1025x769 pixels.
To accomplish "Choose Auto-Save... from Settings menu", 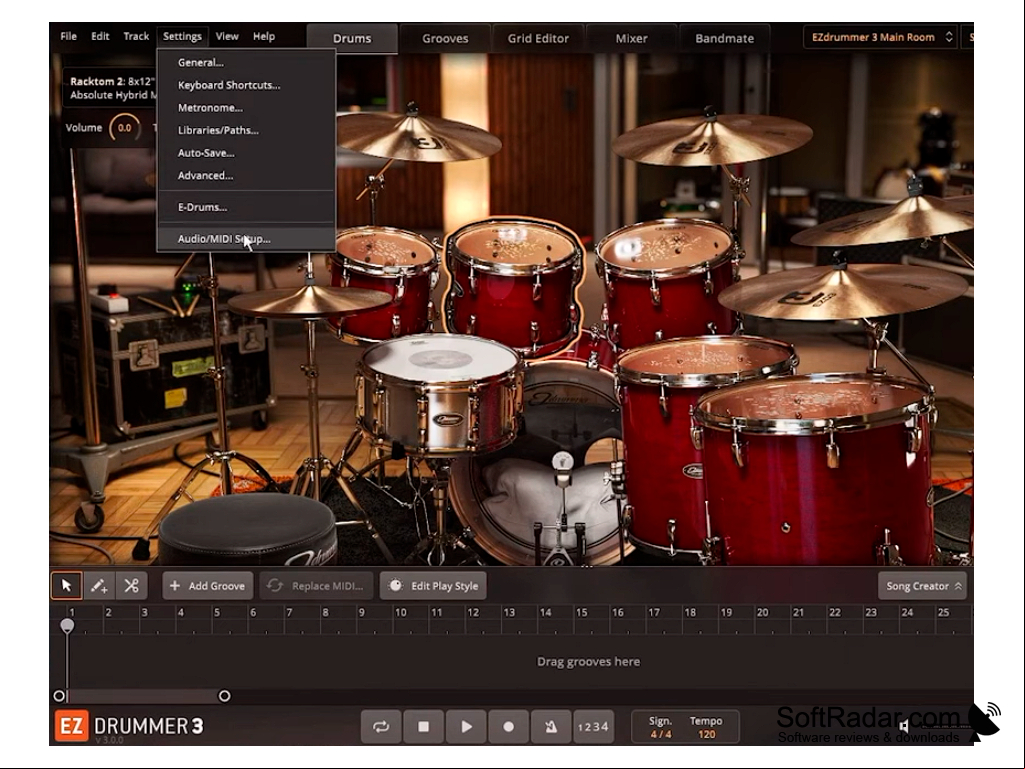I will pyautogui.click(x=246, y=153).
